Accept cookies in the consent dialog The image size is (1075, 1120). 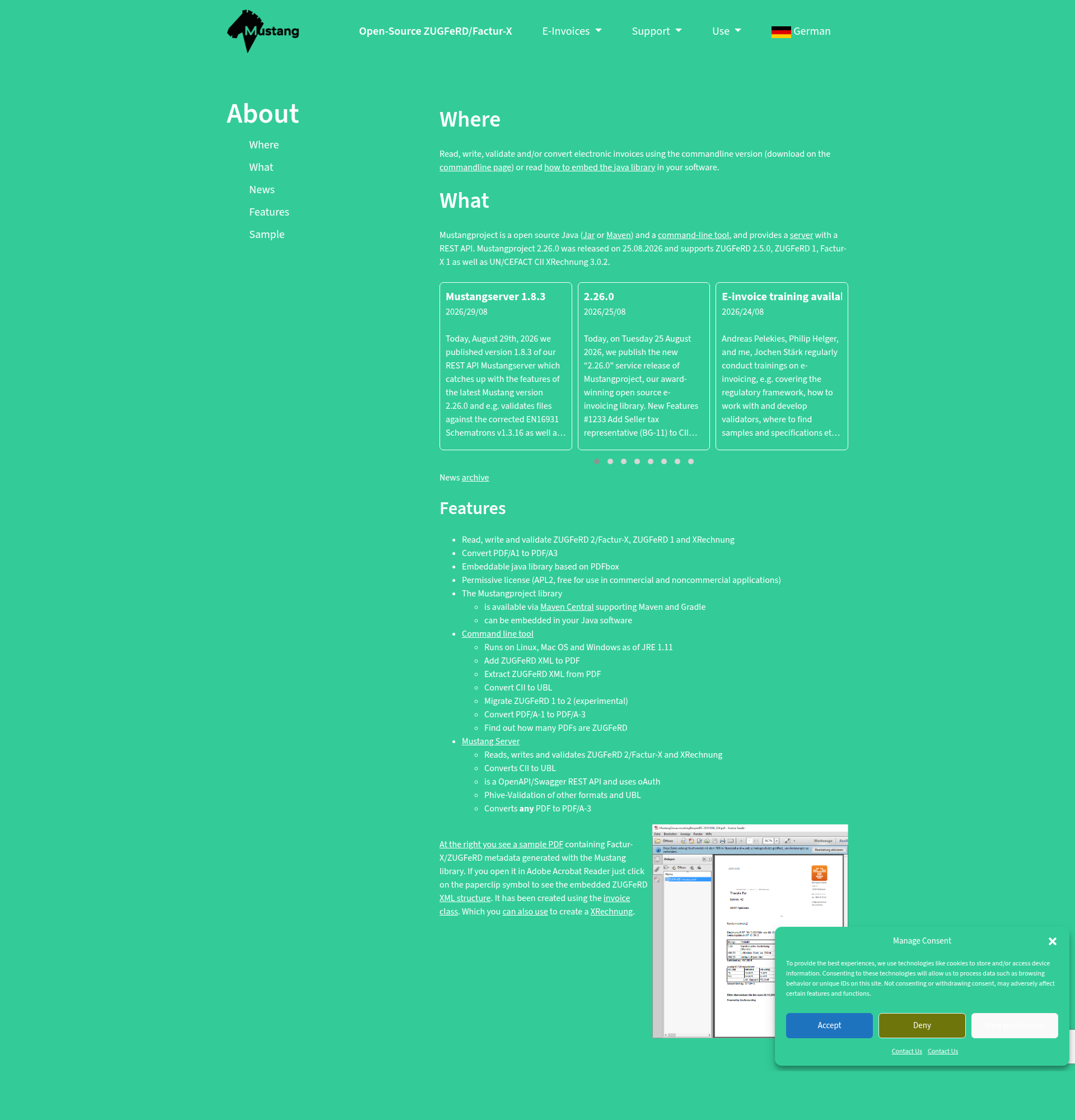[829, 1025]
